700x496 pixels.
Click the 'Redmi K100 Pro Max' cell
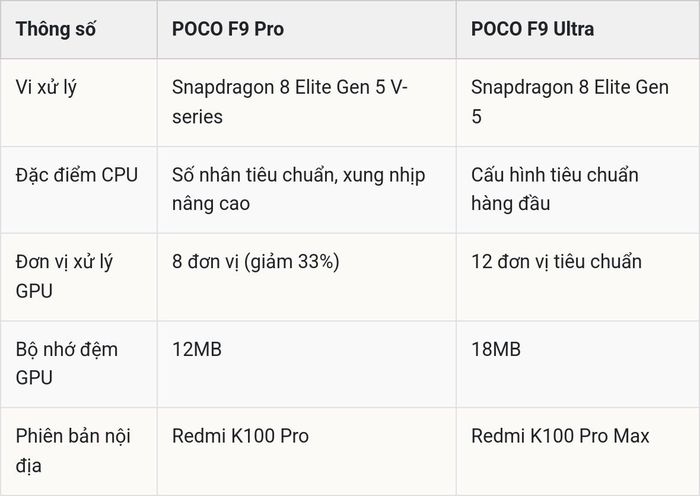coord(560,436)
